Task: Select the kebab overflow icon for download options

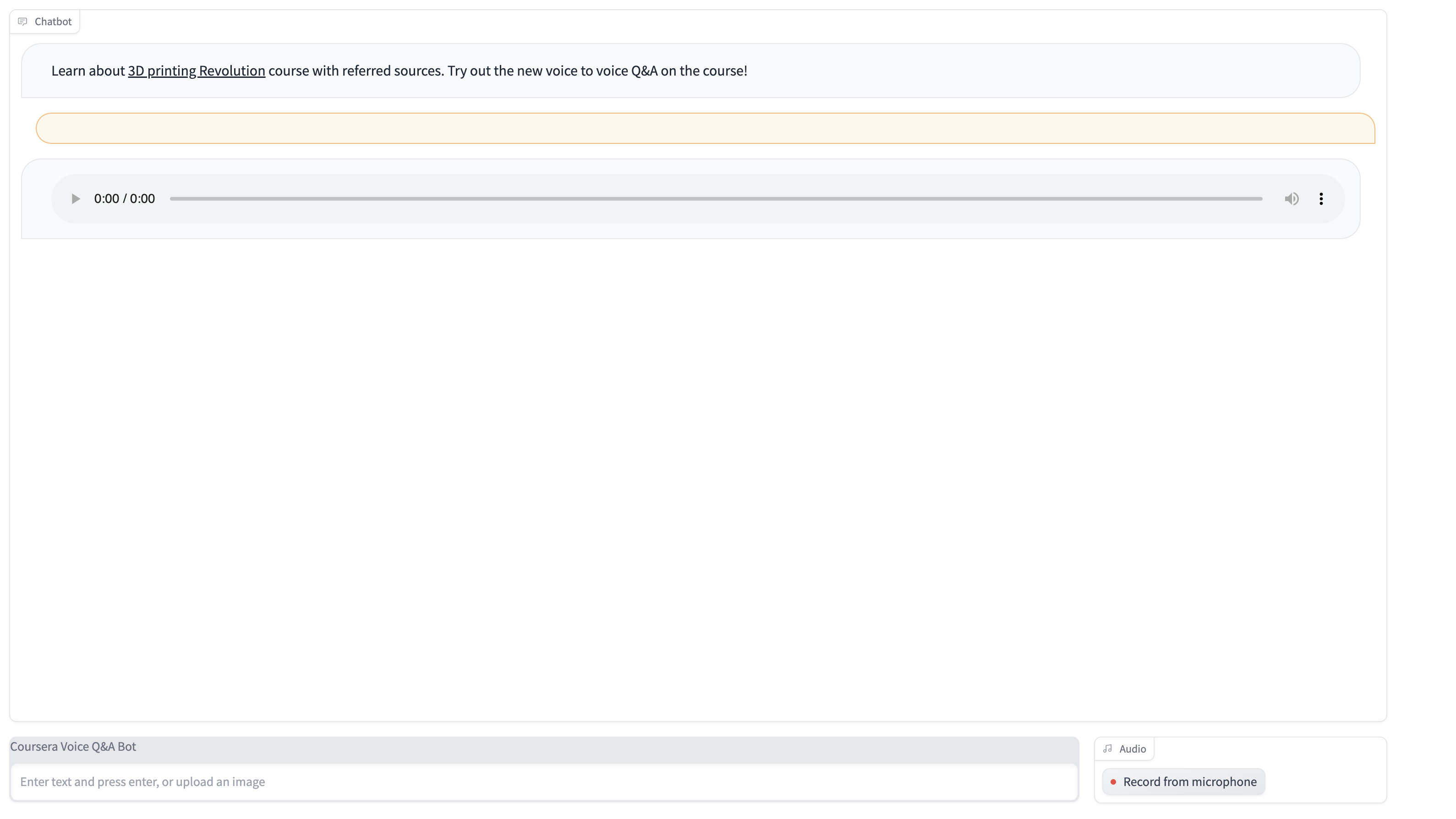Action: (x=1321, y=198)
